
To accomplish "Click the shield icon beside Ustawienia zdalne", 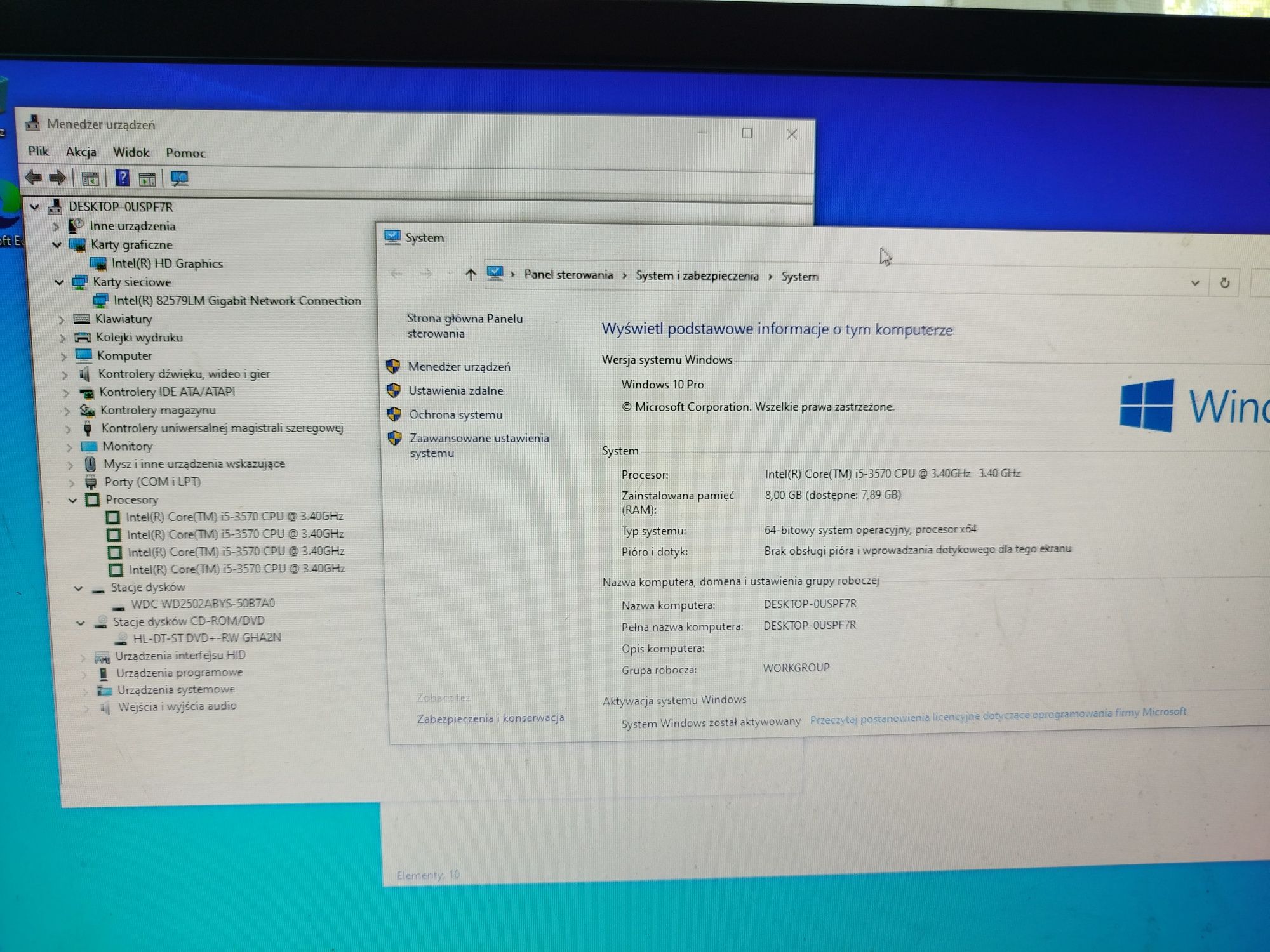I will point(394,390).
